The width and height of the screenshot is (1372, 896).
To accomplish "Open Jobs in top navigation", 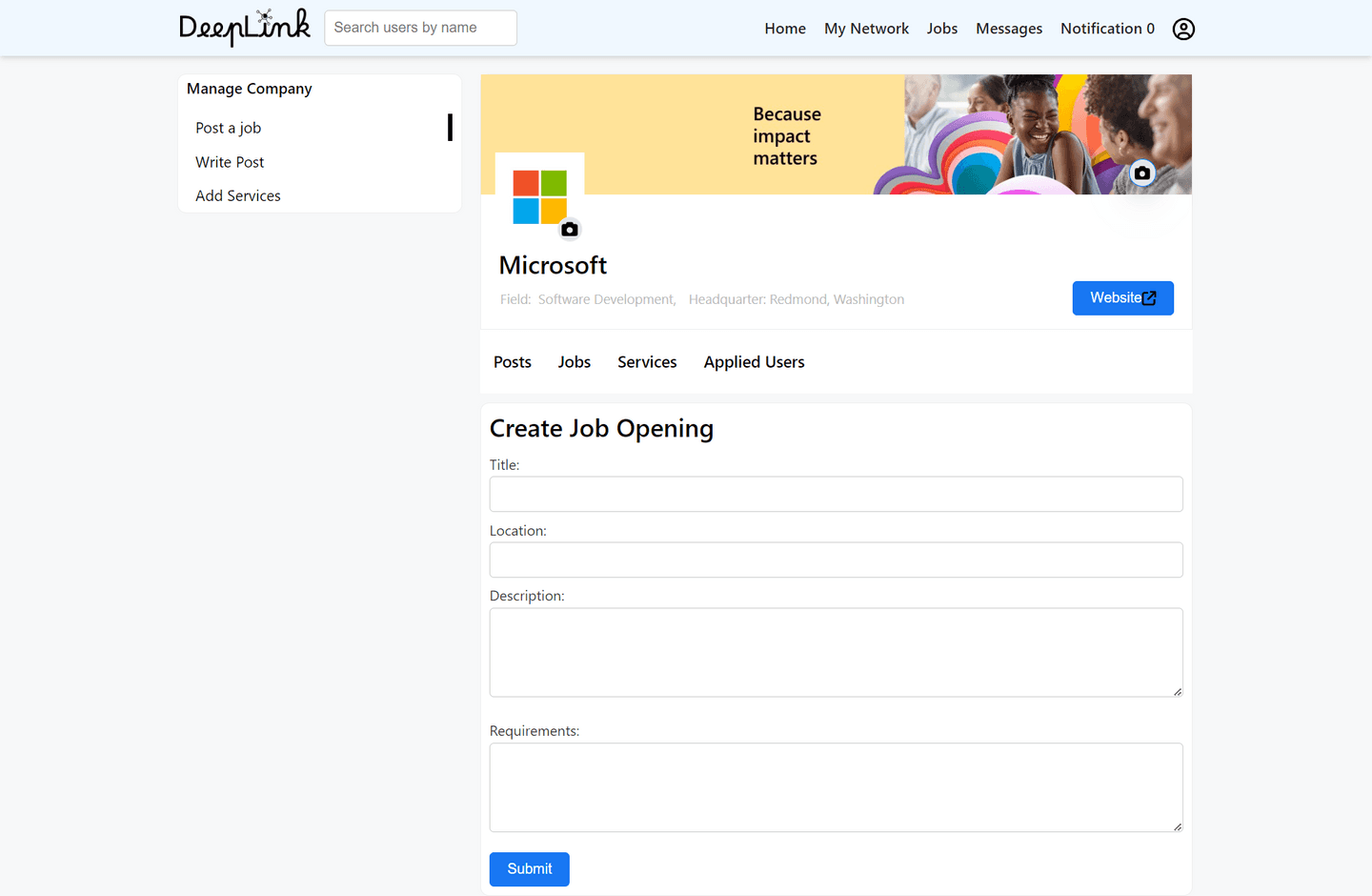I will [x=942, y=29].
